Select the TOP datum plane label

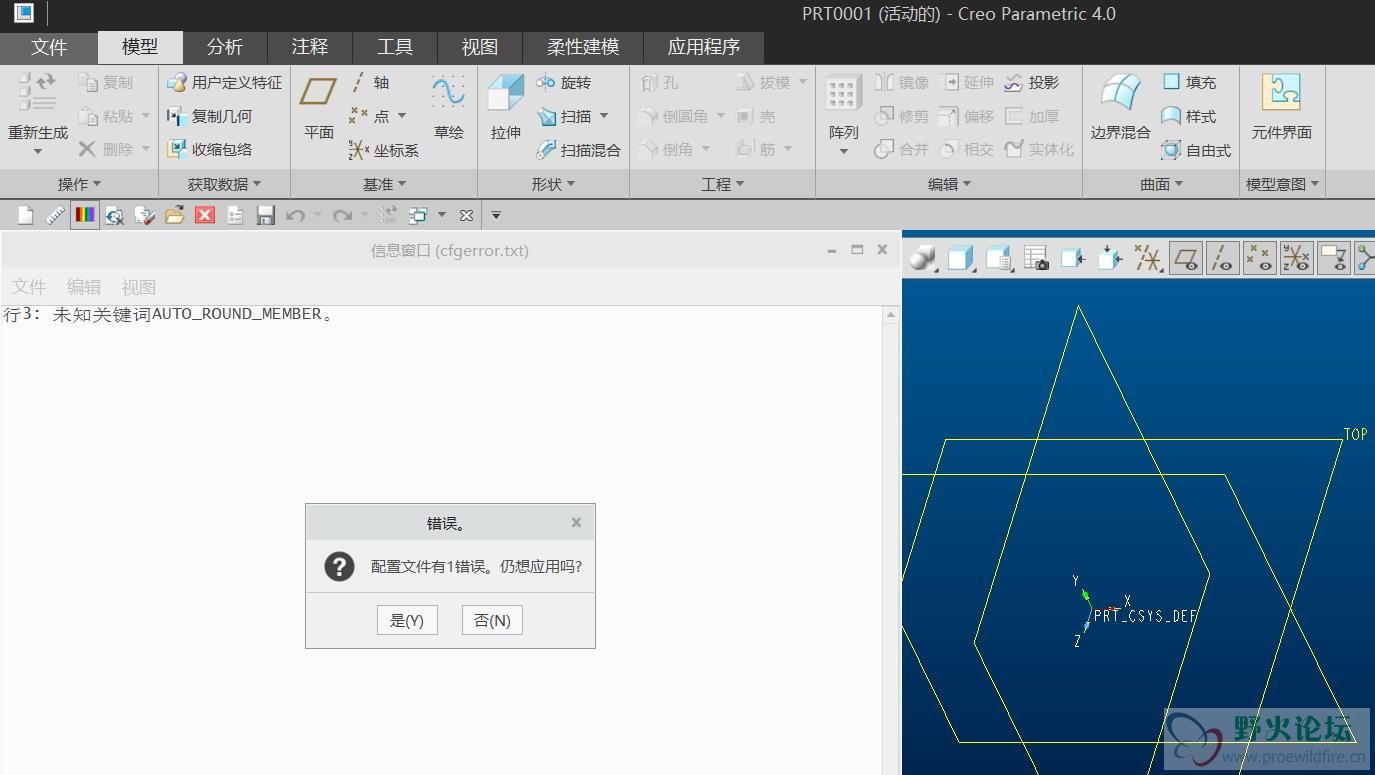1355,434
